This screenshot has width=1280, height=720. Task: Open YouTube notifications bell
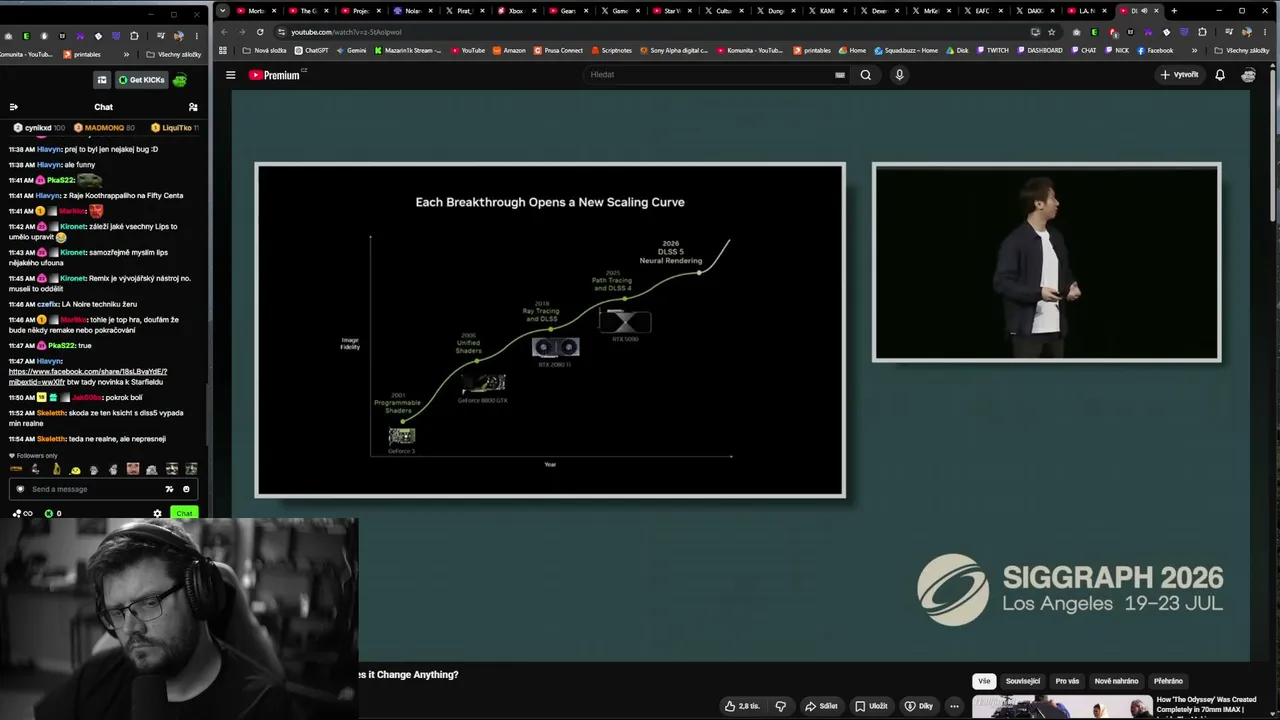click(x=1220, y=75)
